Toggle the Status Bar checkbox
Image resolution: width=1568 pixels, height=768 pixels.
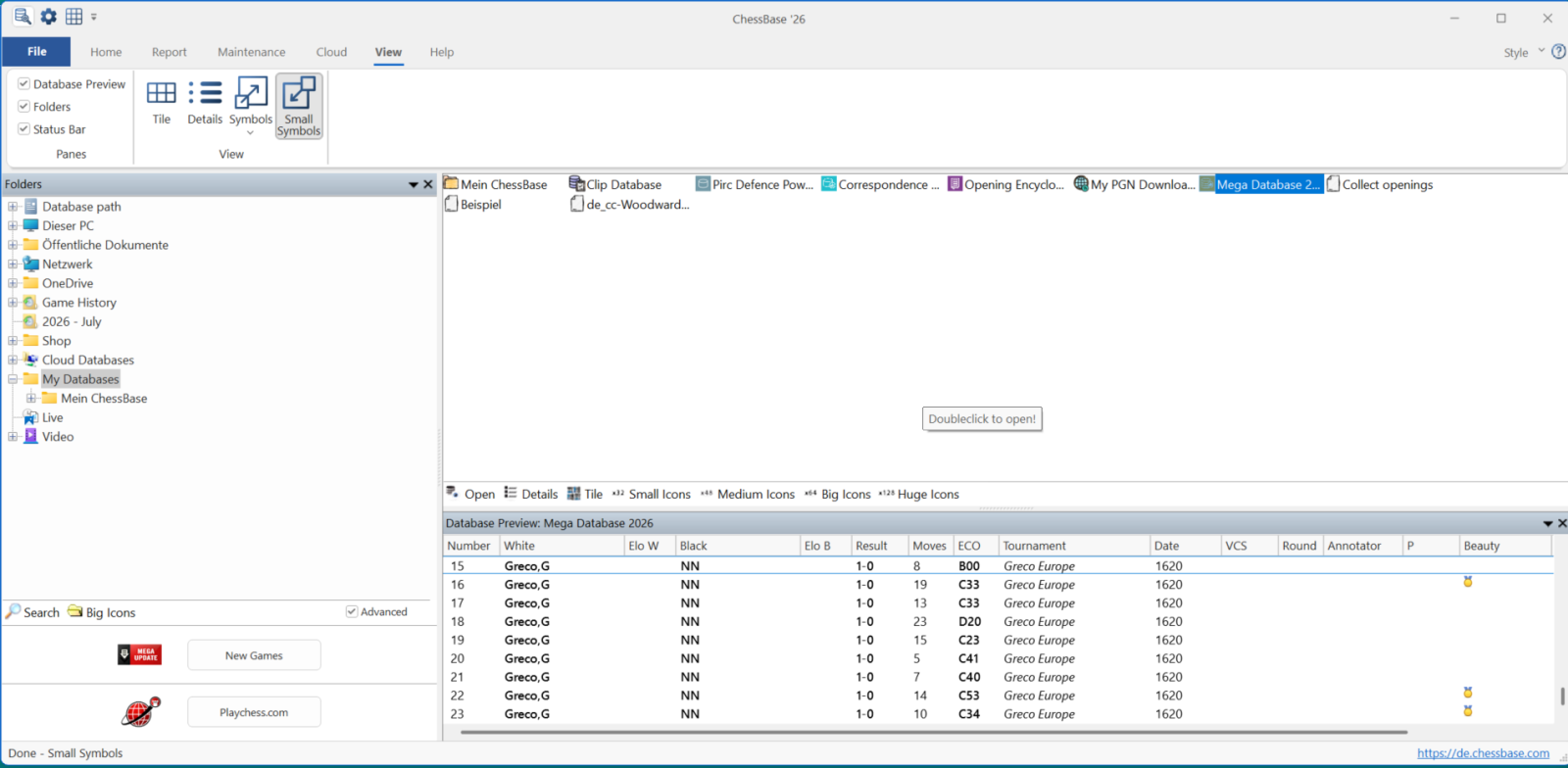24,128
